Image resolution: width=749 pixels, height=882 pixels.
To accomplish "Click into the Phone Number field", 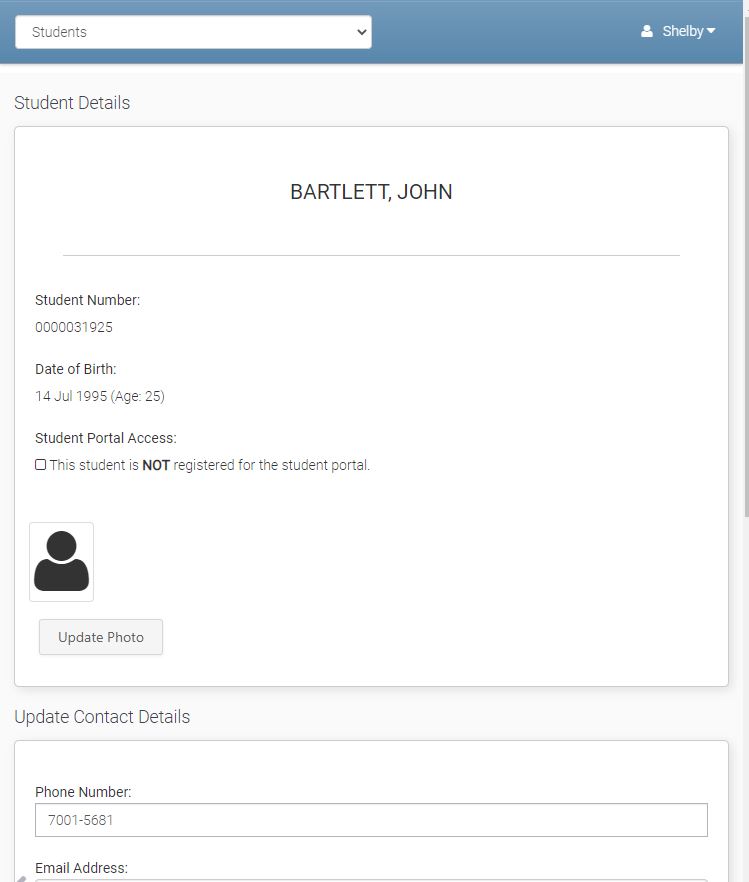I will [x=371, y=820].
